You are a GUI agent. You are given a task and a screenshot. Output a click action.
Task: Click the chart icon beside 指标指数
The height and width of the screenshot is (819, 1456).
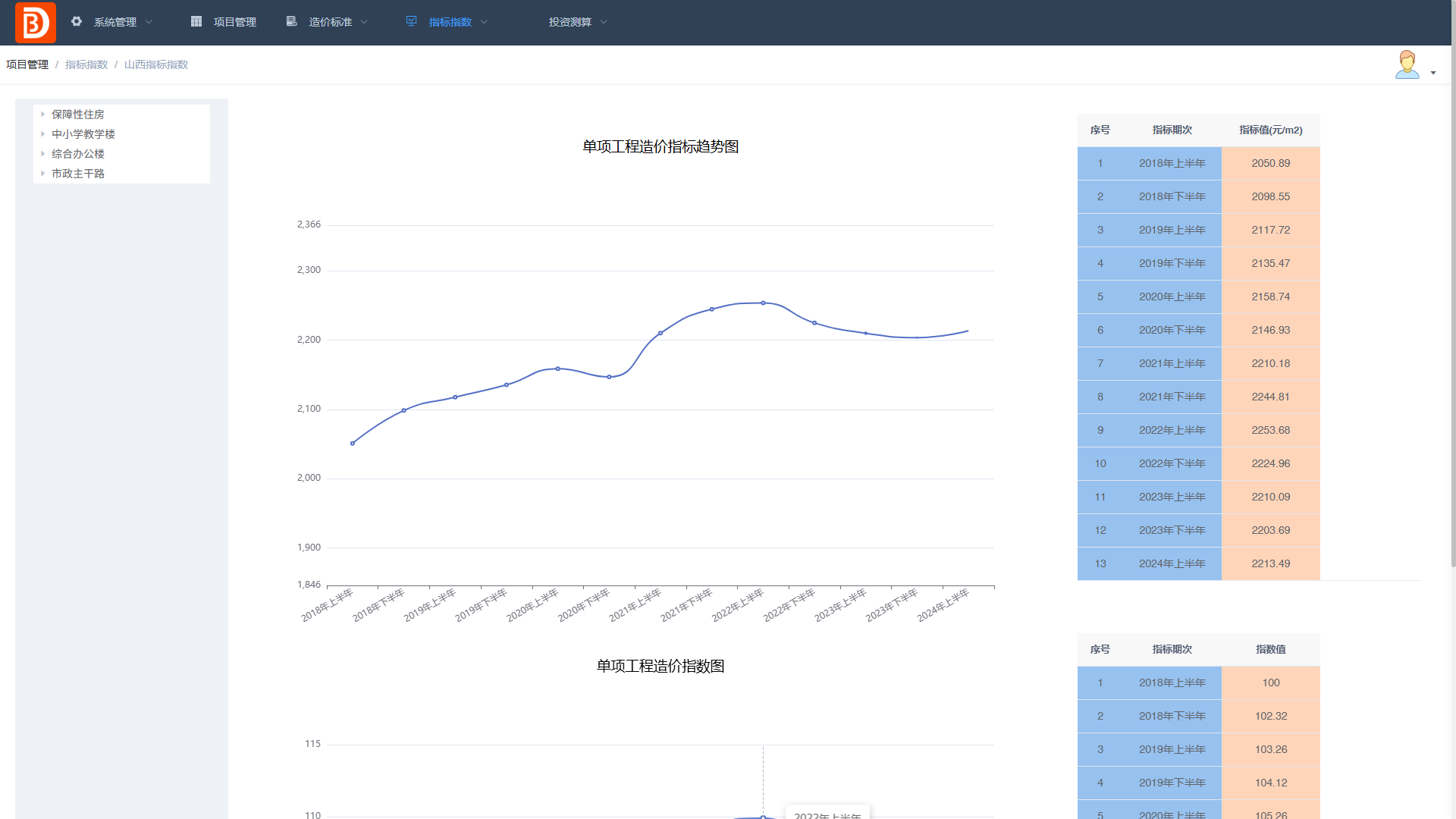411,21
